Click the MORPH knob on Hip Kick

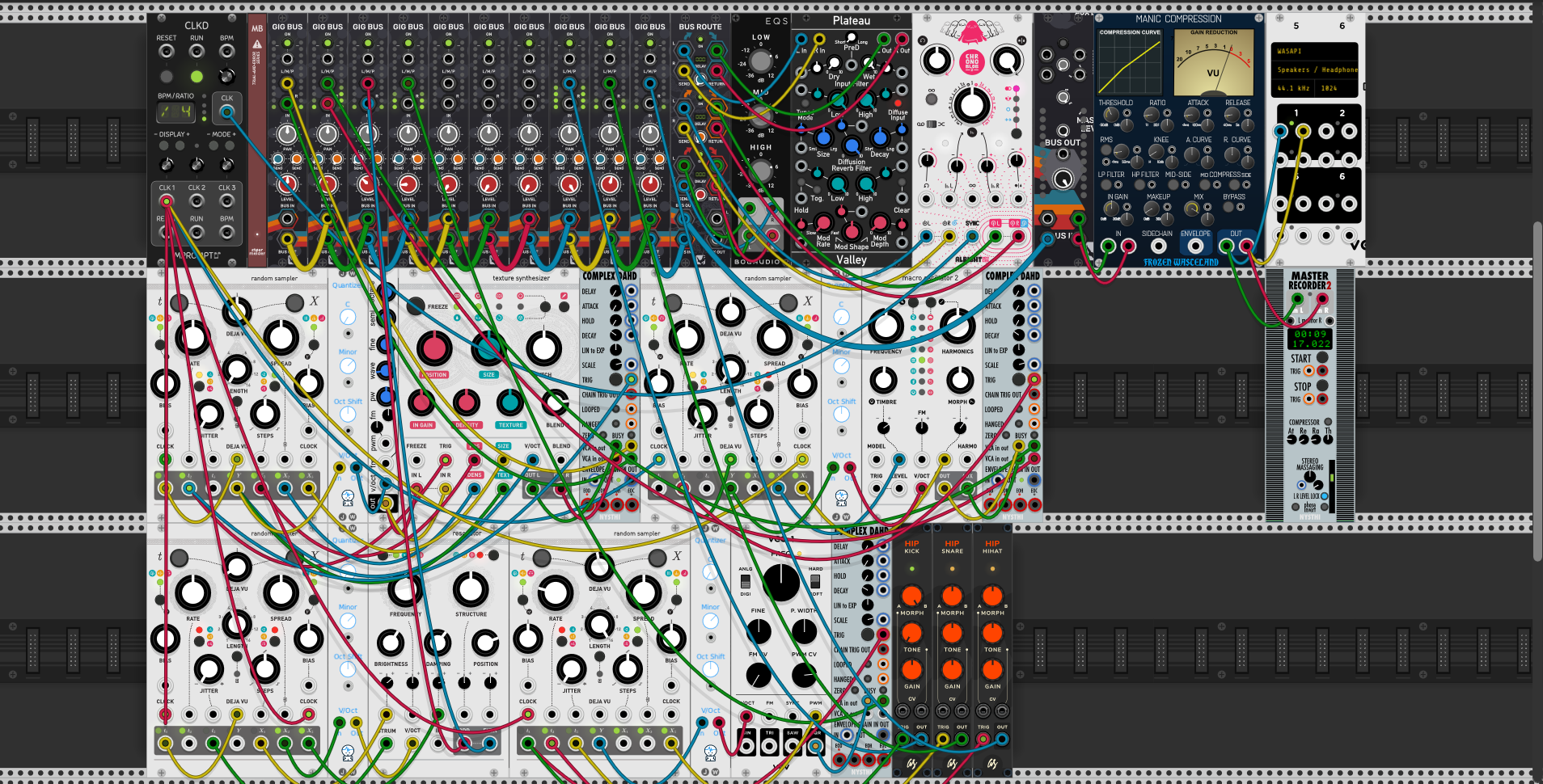pos(912,596)
